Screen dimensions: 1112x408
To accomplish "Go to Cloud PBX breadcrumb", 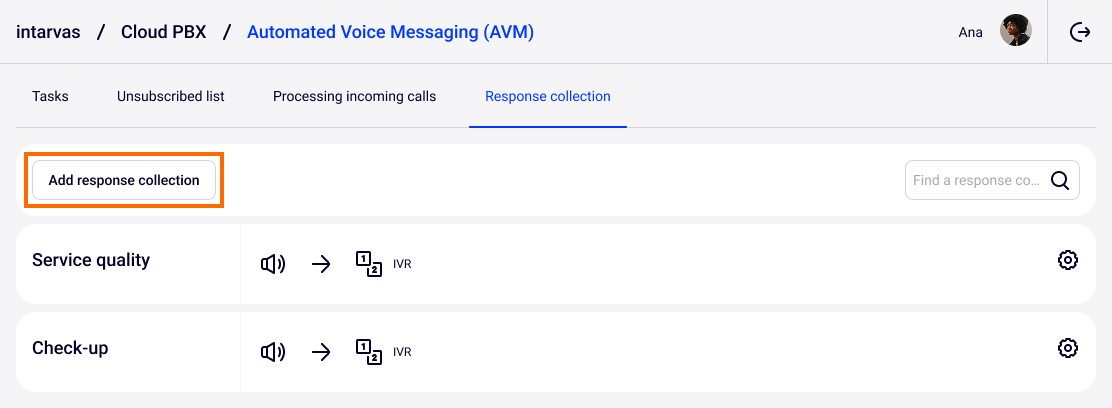I will tap(163, 32).
